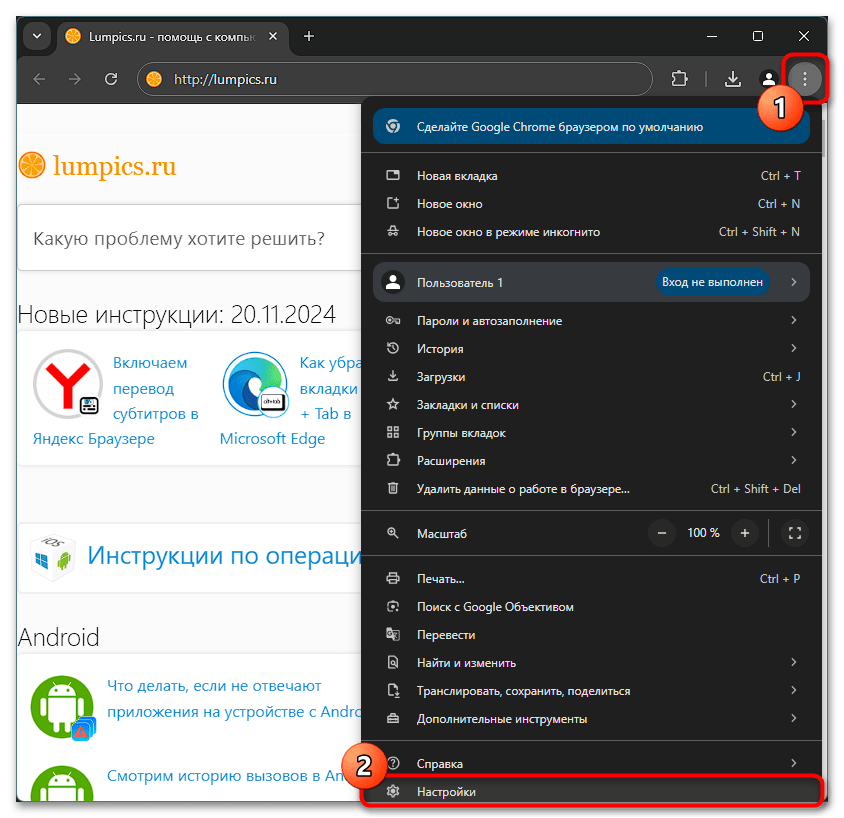Click the 'Масштаб' magnifier icon
The height and width of the screenshot is (818, 844).
393,533
